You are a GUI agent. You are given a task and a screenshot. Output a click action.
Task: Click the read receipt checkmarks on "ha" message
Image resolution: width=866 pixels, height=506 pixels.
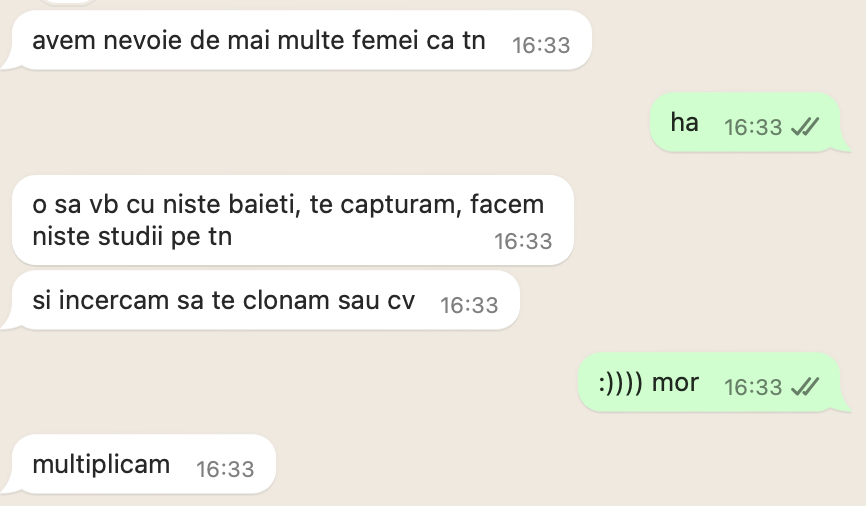coord(805,127)
